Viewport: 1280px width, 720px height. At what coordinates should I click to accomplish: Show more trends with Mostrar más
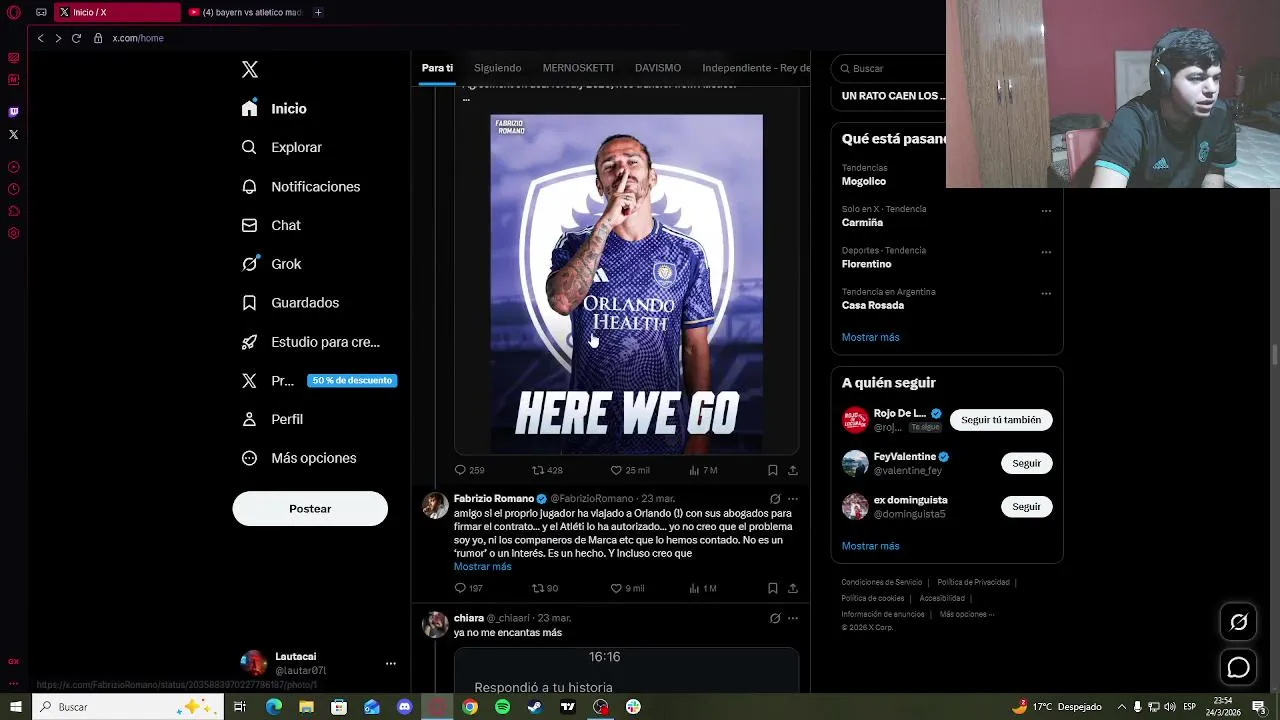870,337
